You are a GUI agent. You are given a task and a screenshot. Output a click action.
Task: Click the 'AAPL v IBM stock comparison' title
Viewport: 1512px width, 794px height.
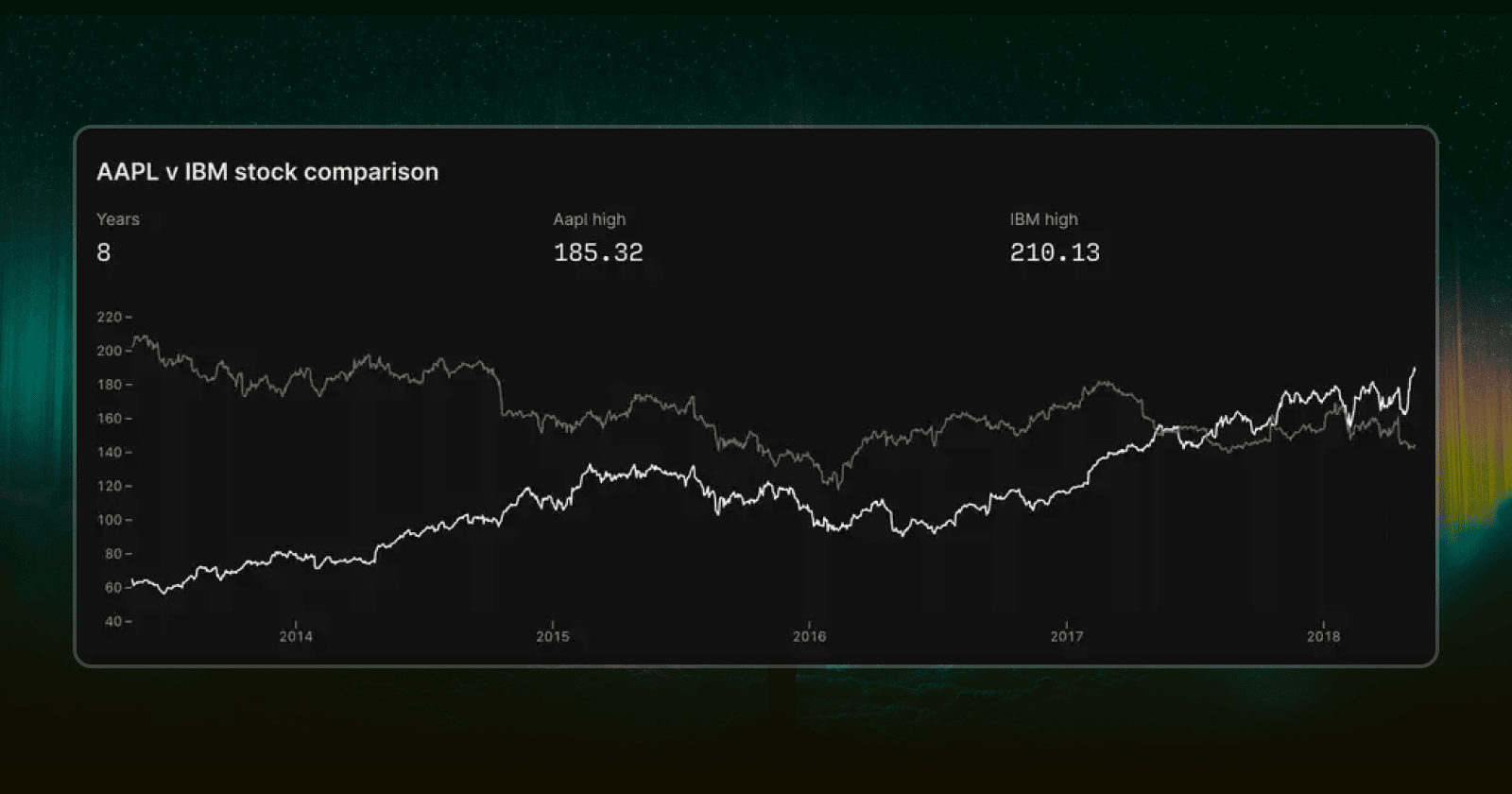[x=267, y=172]
